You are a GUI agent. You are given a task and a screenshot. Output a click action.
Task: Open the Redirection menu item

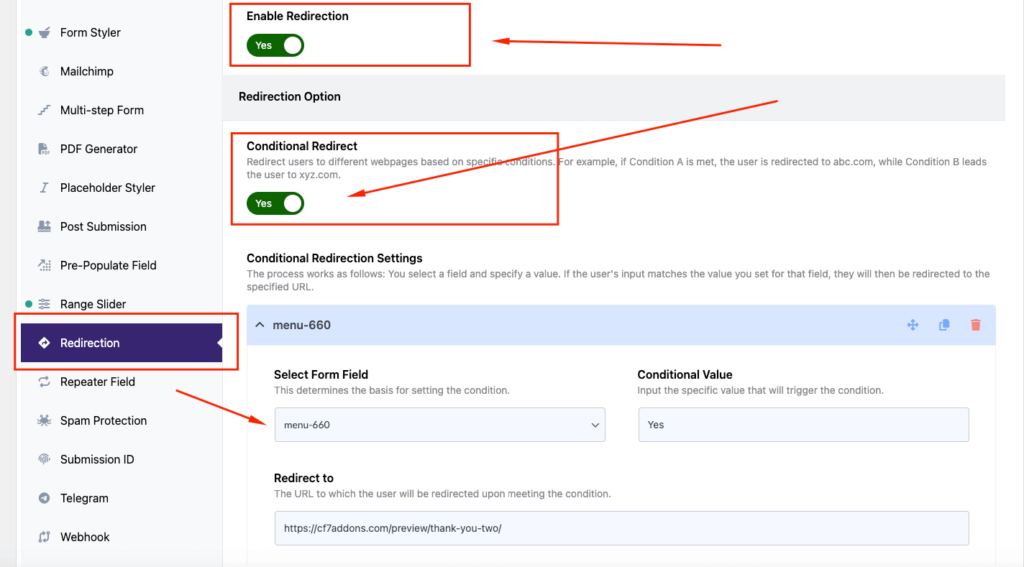coord(90,343)
